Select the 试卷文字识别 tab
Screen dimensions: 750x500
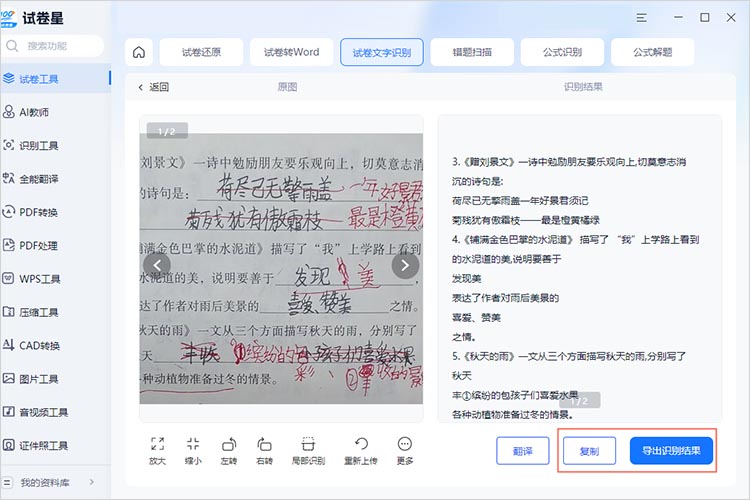(x=382, y=52)
